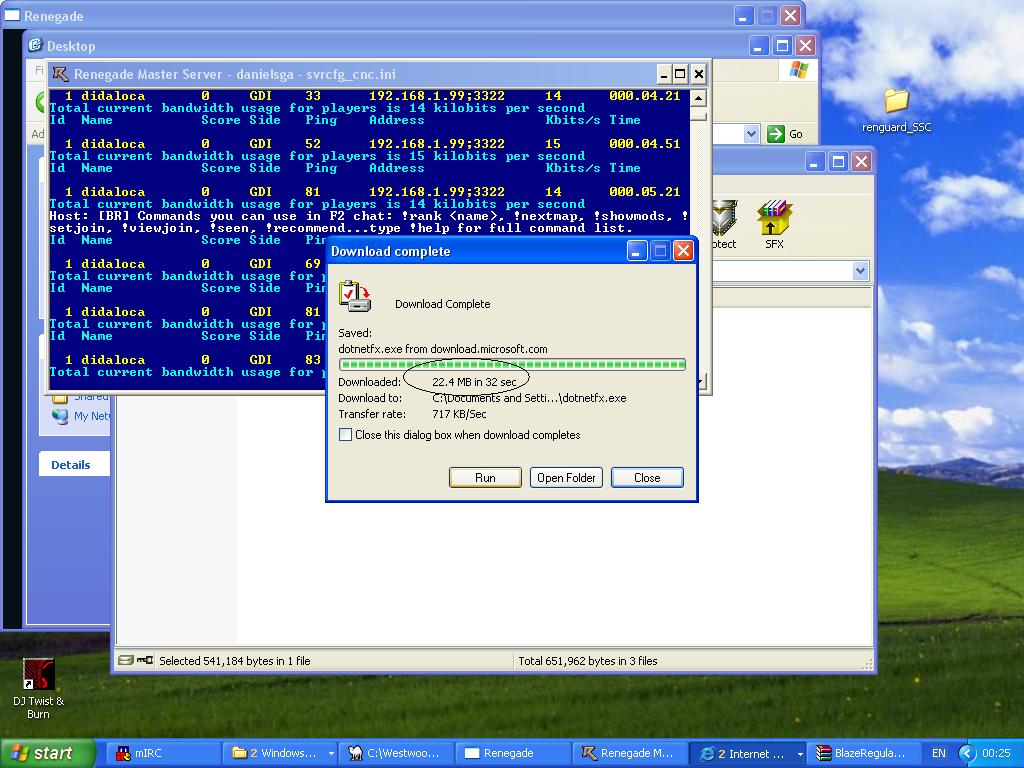Click the Windows Start button

47,753
